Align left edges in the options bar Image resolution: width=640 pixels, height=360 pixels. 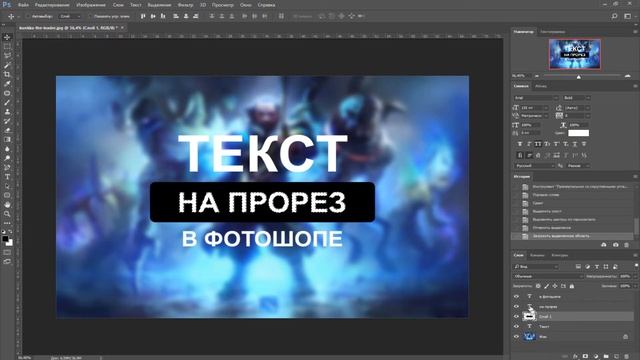pos(176,16)
